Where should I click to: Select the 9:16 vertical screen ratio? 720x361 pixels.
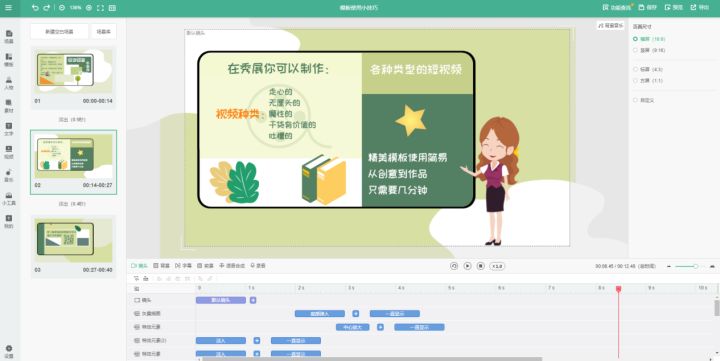coord(649,50)
